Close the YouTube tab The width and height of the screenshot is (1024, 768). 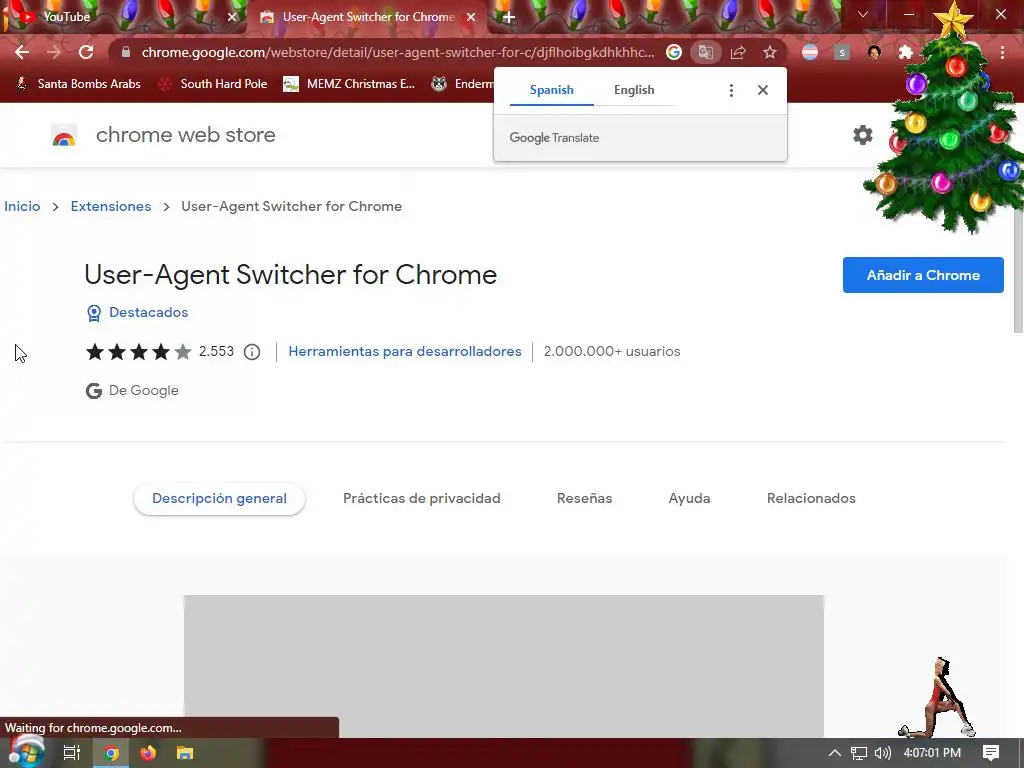(232, 17)
